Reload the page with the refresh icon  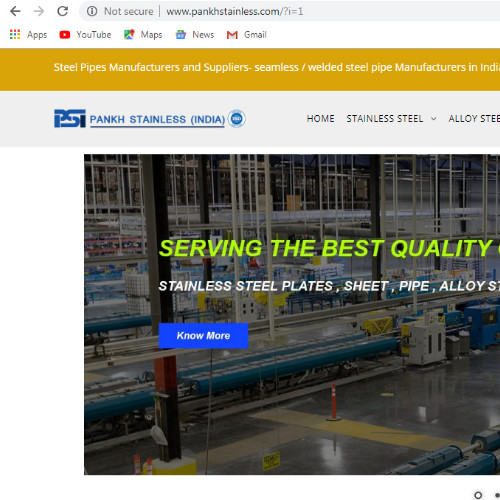tap(62, 11)
